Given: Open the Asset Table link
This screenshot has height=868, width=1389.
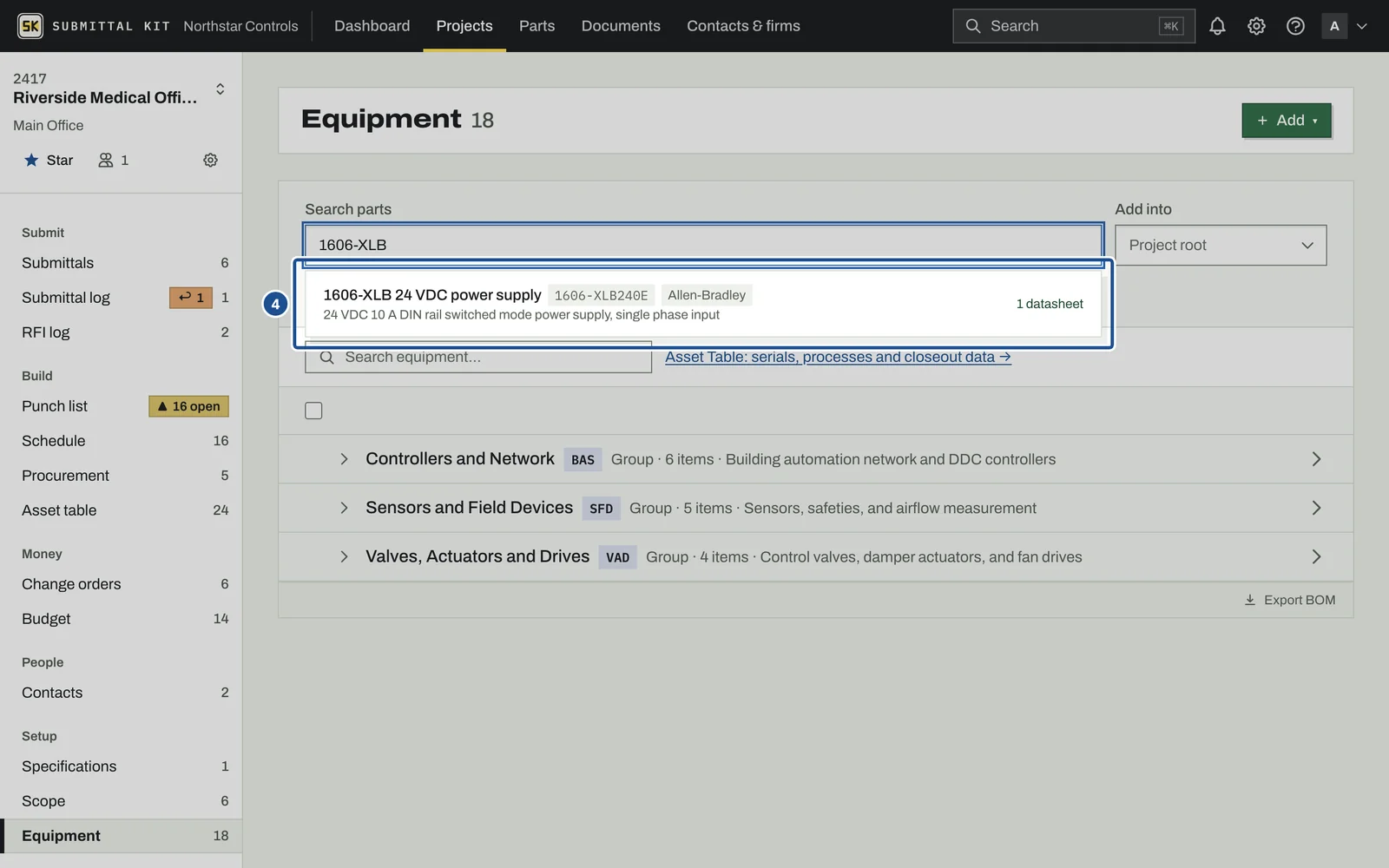Looking at the screenshot, I should click(838, 357).
